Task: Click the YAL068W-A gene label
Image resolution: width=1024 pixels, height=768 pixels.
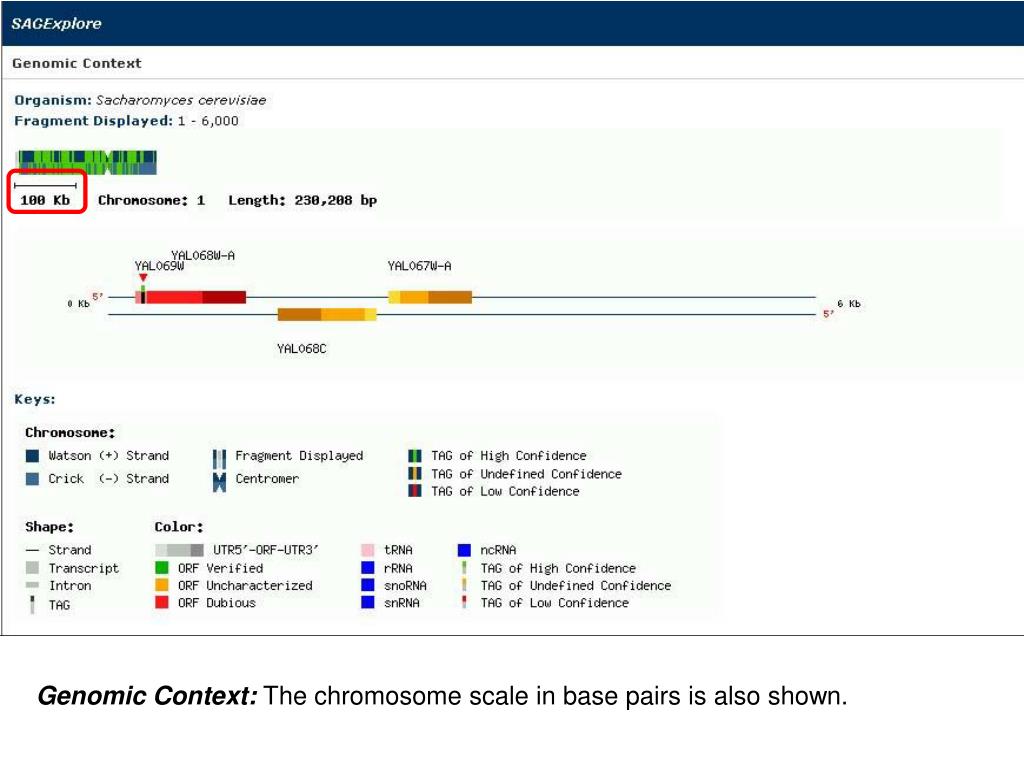Action: [203, 255]
